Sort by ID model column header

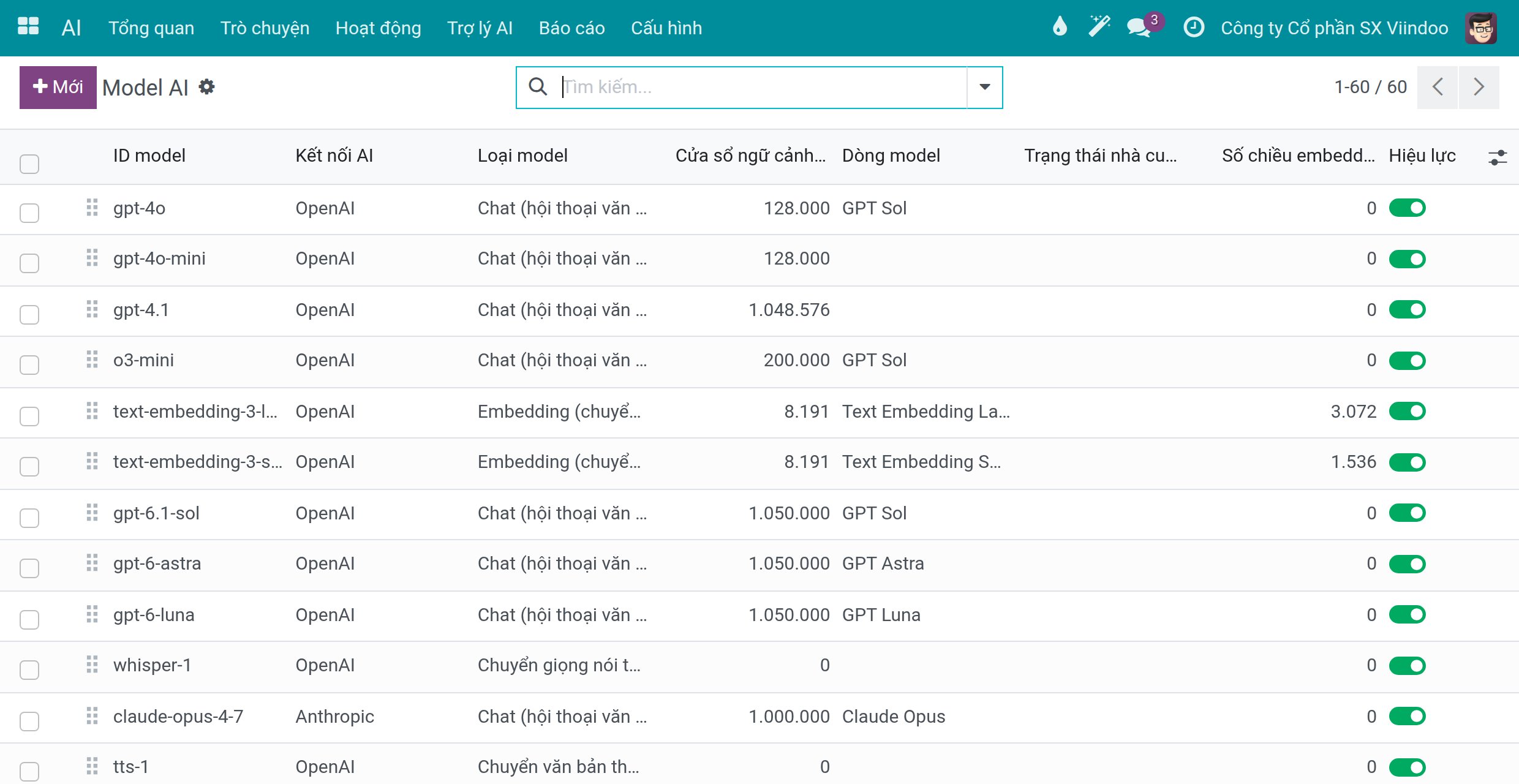pos(149,156)
